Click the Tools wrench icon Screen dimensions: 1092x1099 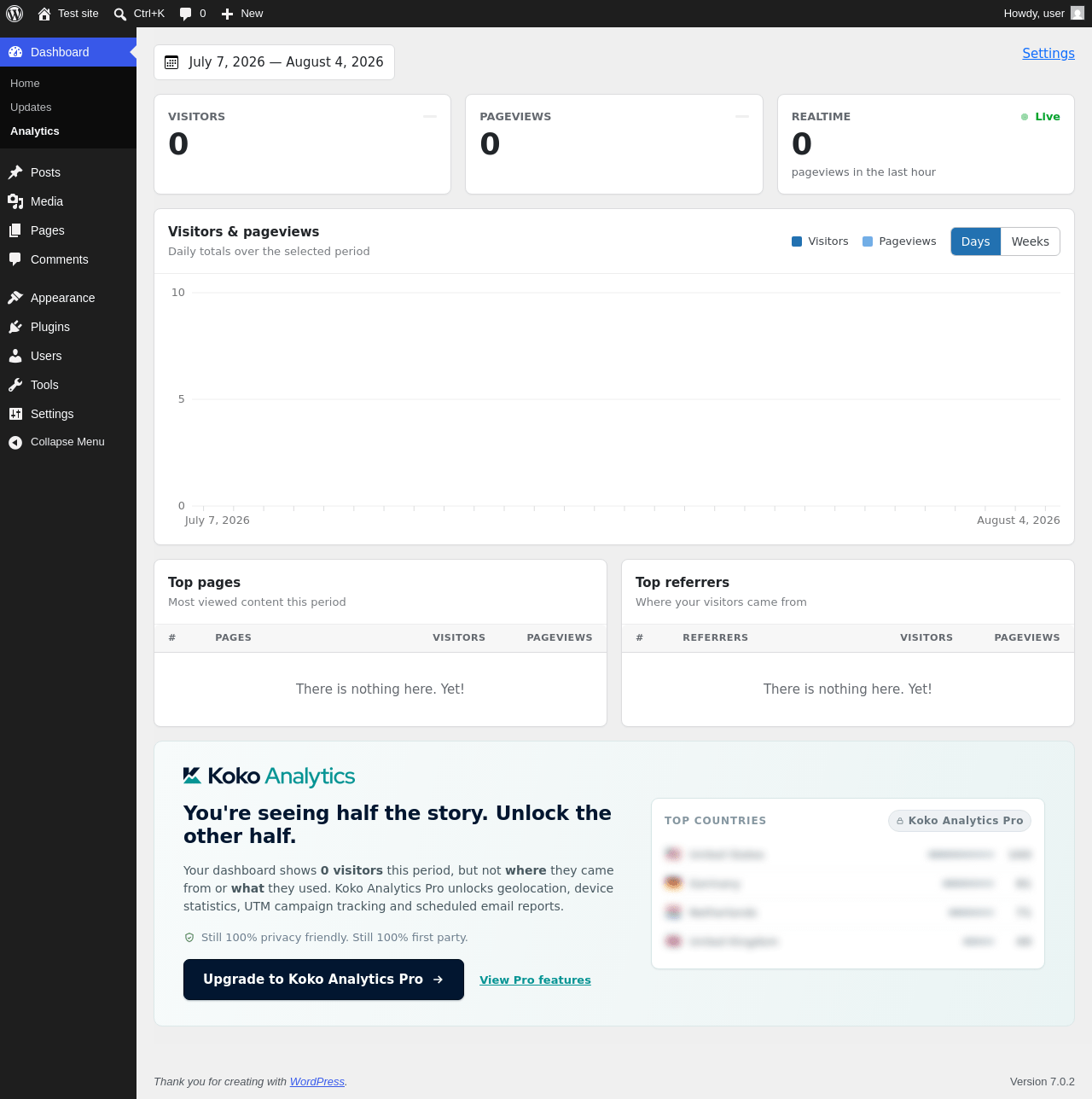coord(15,385)
